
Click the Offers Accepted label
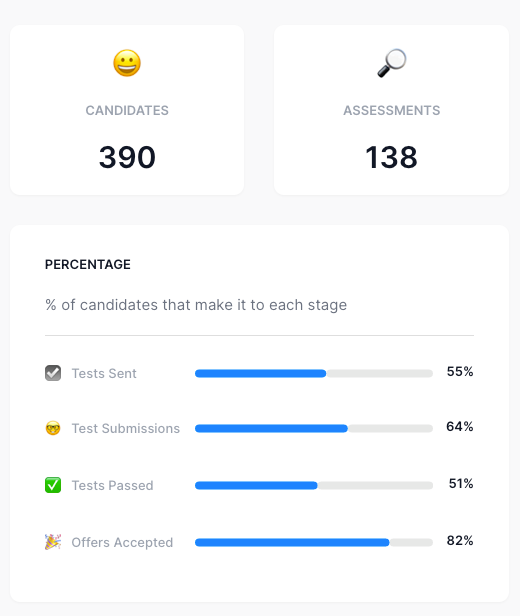click(122, 542)
